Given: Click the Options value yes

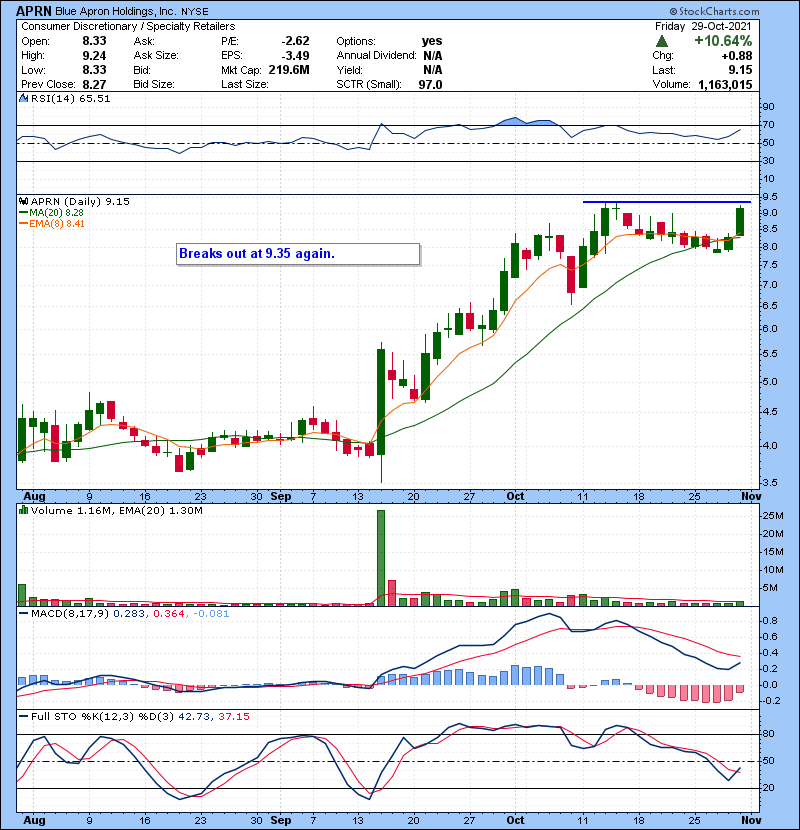Looking at the screenshot, I should pos(432,41).
